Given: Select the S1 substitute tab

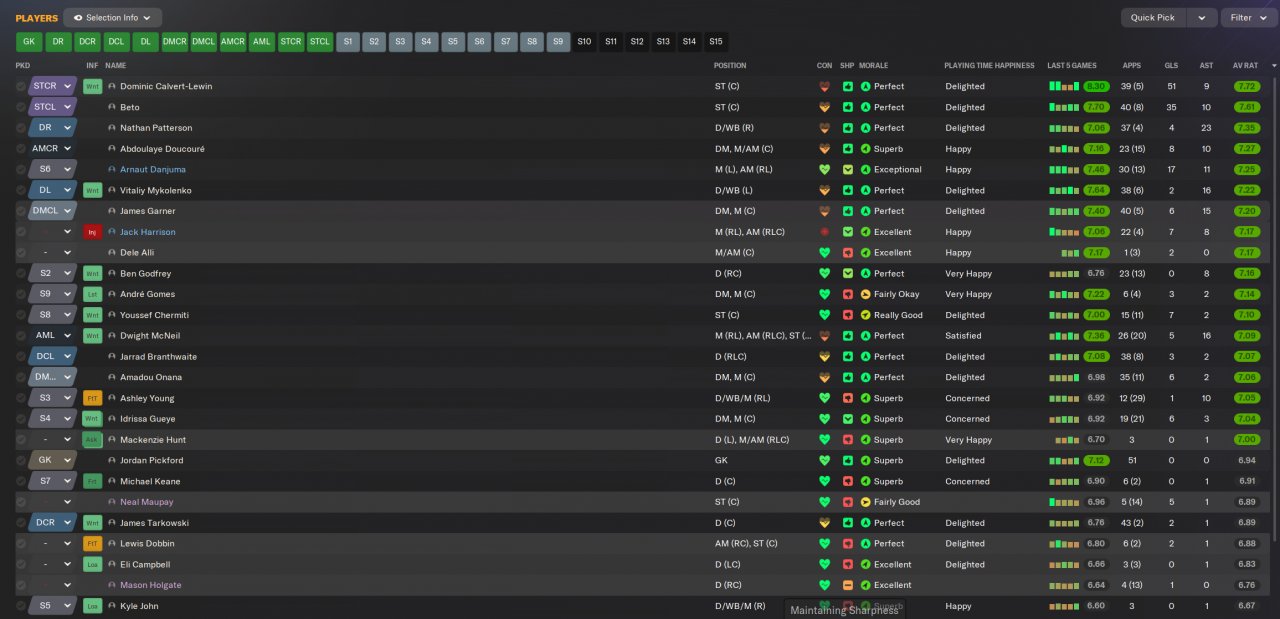Looking at the screenshot, I should (348, 42).
